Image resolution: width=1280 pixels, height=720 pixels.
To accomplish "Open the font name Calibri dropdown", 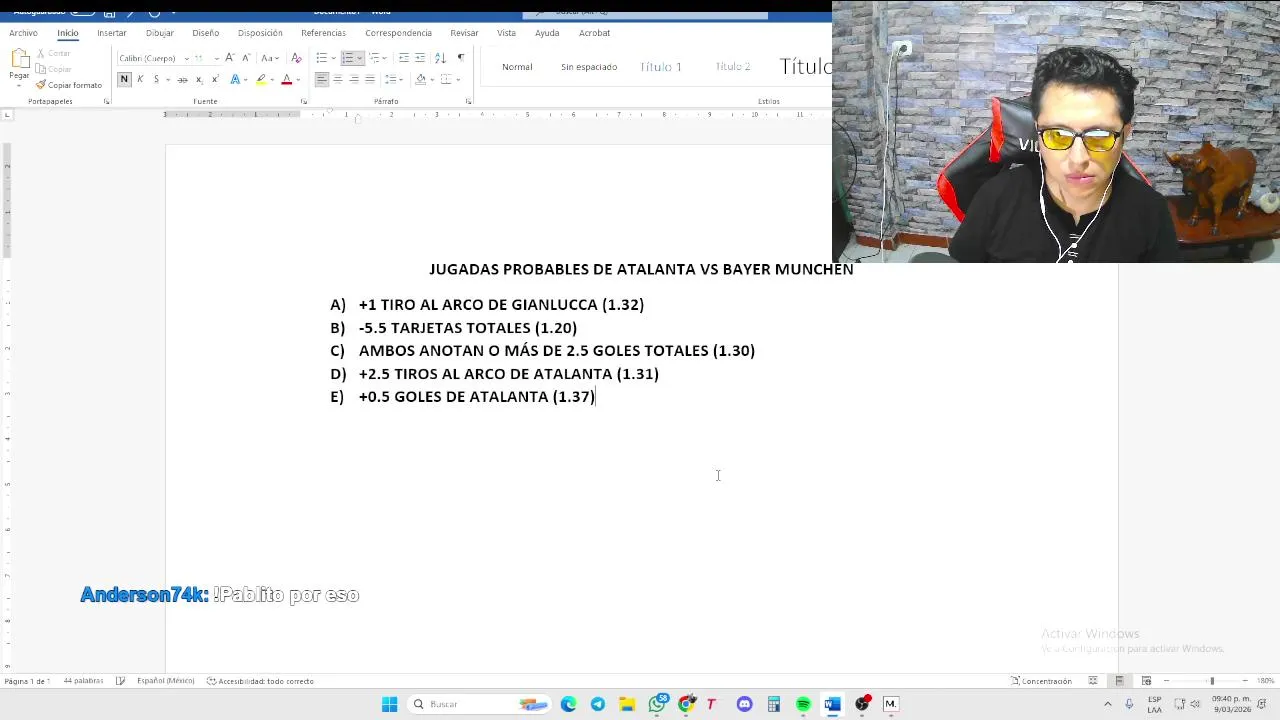I will click(x=187, y=58).
